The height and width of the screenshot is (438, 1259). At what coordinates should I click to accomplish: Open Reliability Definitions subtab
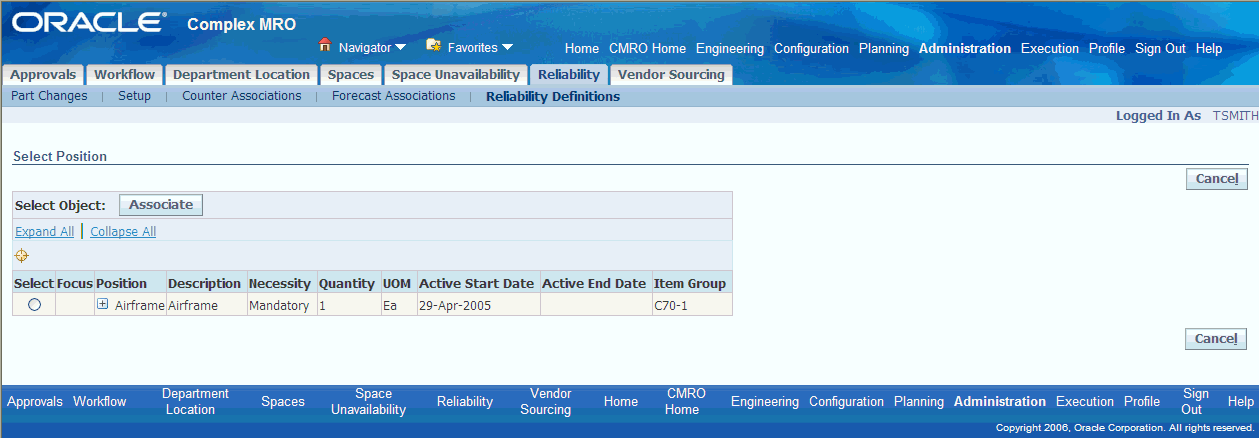[553, 97]
